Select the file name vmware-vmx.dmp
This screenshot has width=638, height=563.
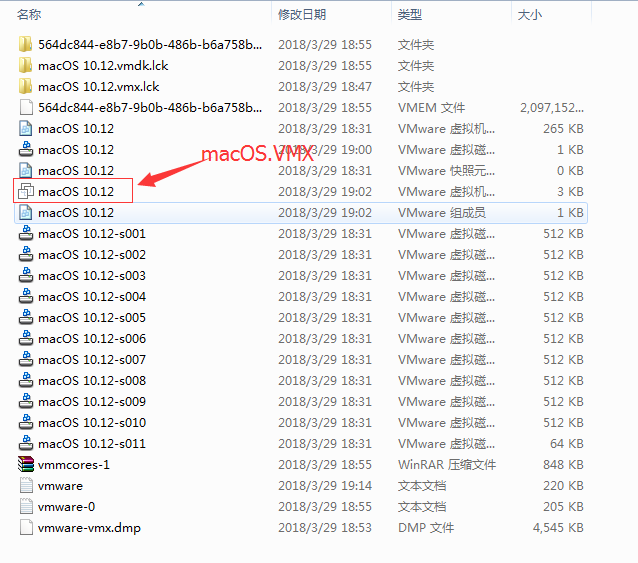[x=89, y=528]
